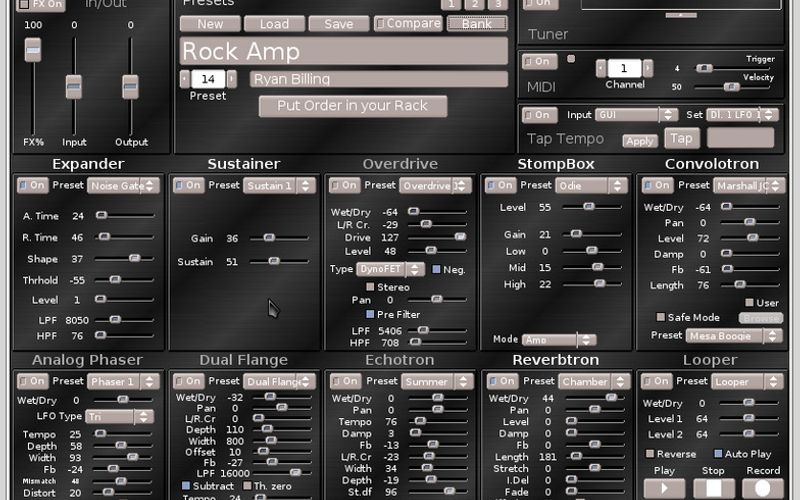This screenshot has width=800, height=500.
Task: Turn on the Echotron effect
Action: (345, 381)
